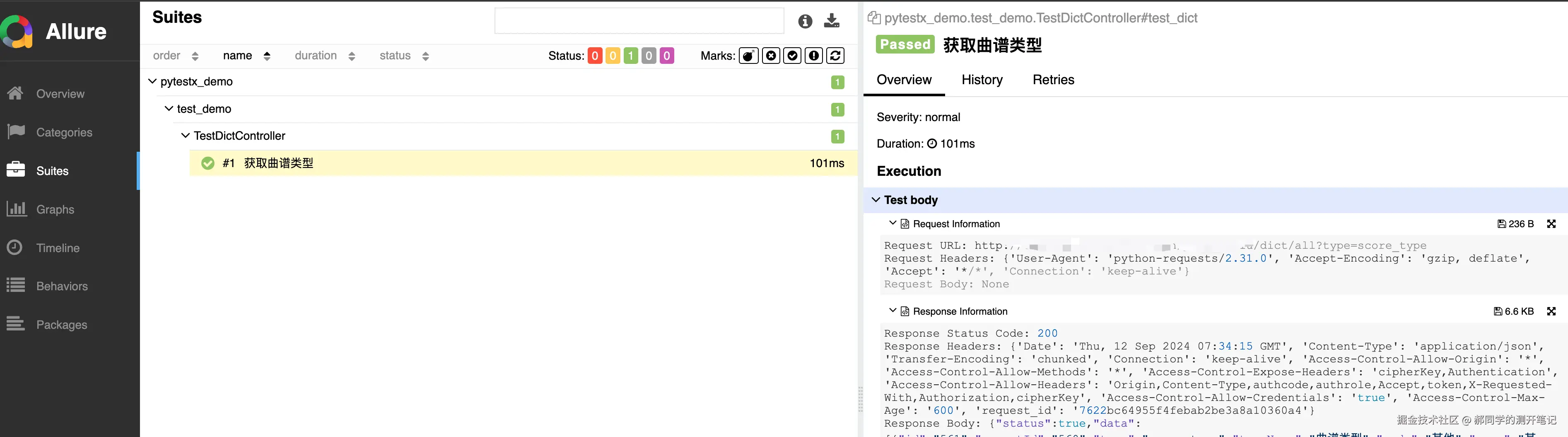Sort suites by order

tap(167, 56)
